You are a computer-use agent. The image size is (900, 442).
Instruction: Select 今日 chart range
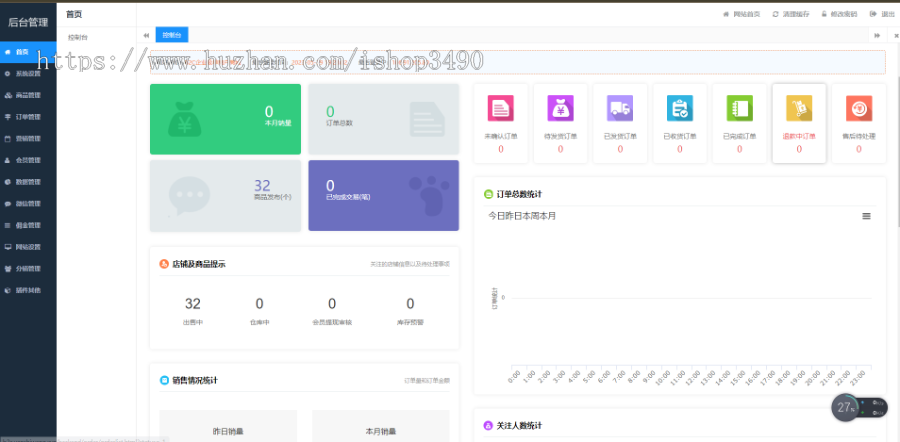(x=496, y=216)
